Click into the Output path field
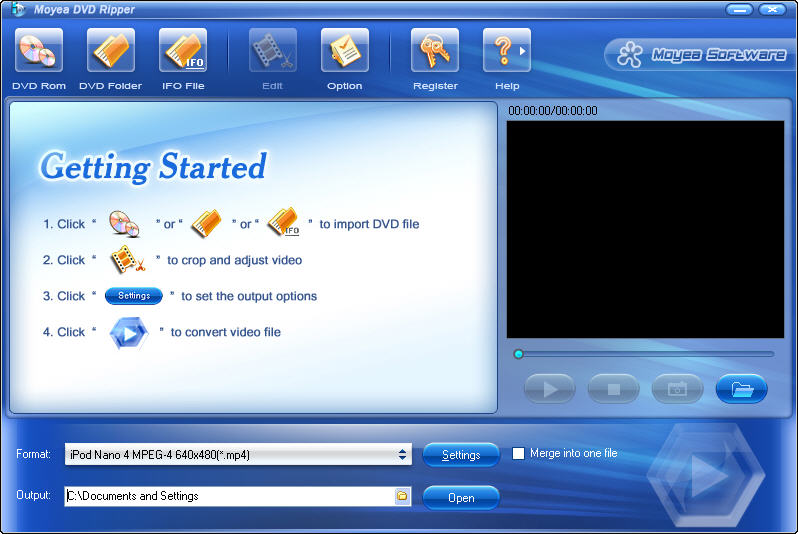798x534 pixels. click(230, 496)
